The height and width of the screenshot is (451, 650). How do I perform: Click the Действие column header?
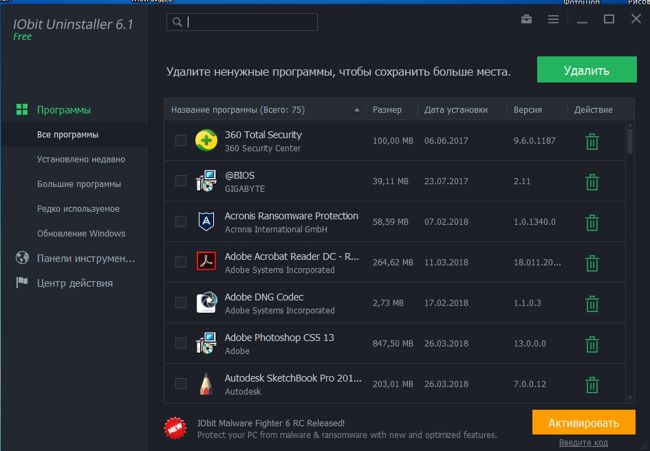coord(593,110)
